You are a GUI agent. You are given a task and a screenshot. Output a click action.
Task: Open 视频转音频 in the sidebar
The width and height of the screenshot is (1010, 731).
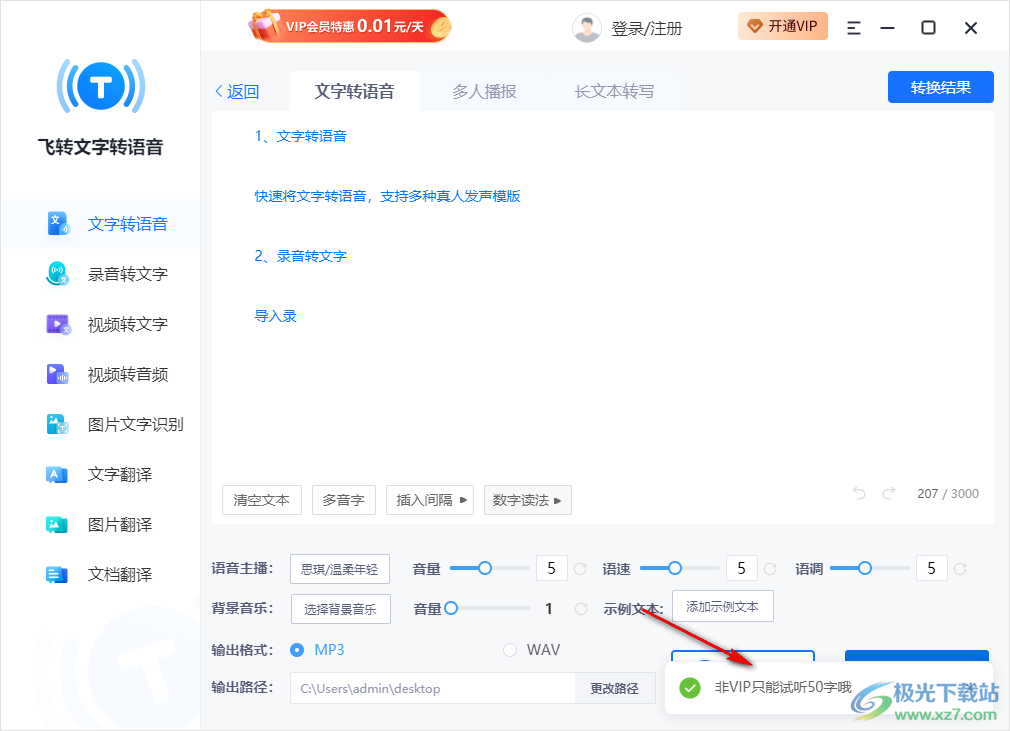click(100, 375)
